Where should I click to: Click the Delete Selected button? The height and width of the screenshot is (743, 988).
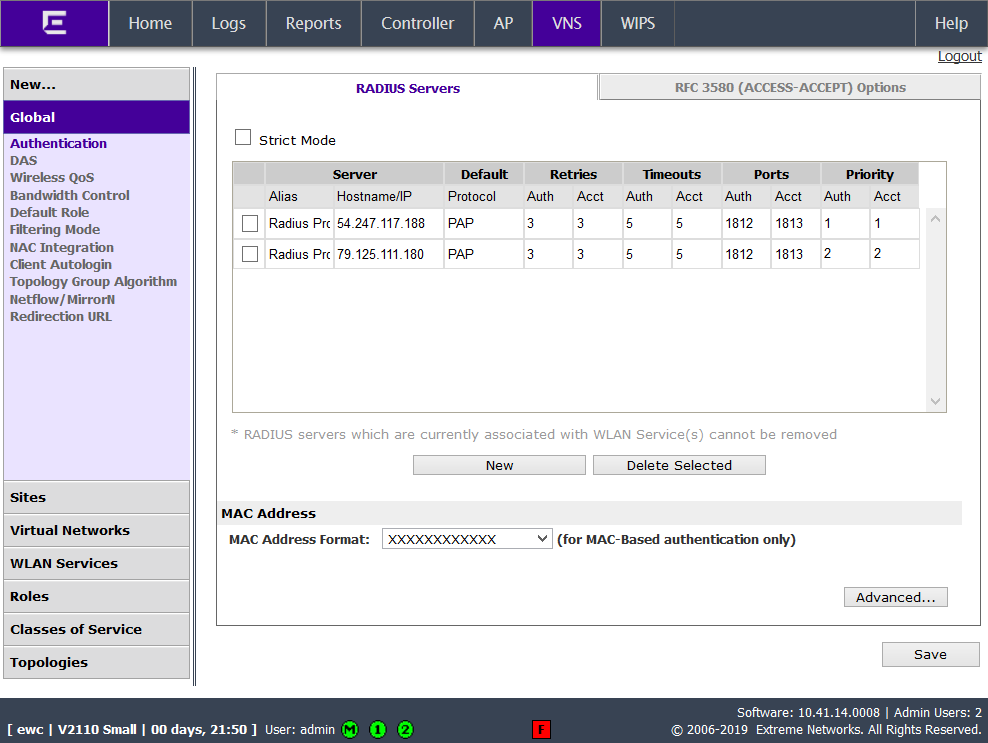point(679,465)
